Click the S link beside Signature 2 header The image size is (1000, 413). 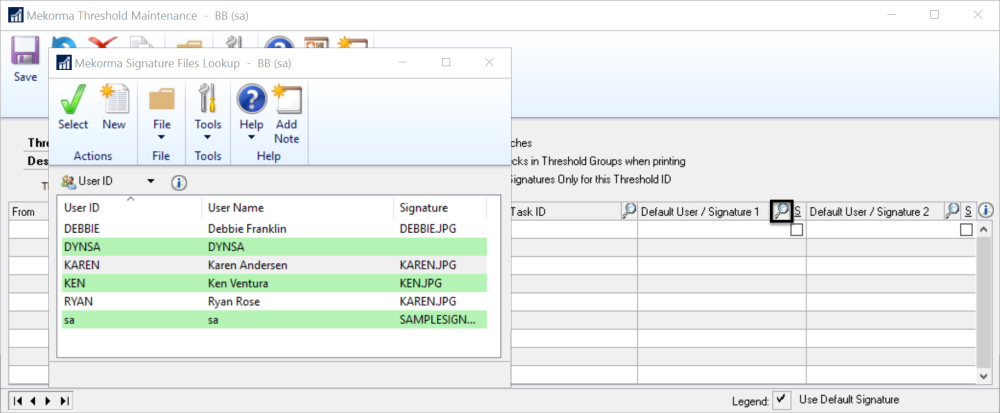[x=967, y=211]
